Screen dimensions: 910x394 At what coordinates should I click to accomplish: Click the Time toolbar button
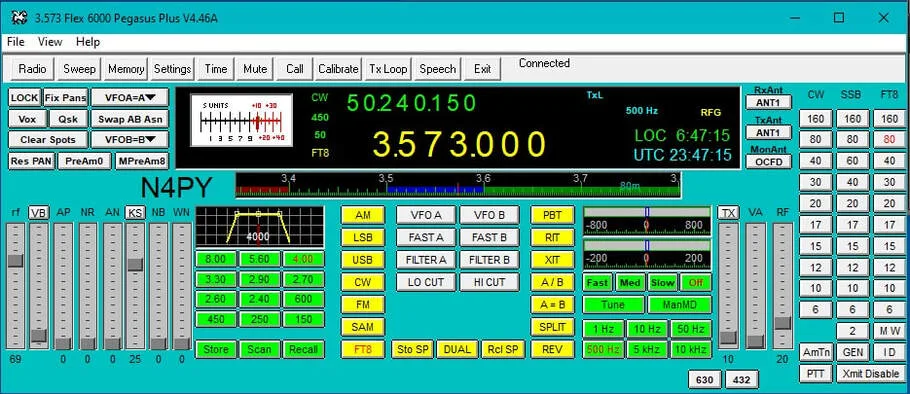pos(215,69)
